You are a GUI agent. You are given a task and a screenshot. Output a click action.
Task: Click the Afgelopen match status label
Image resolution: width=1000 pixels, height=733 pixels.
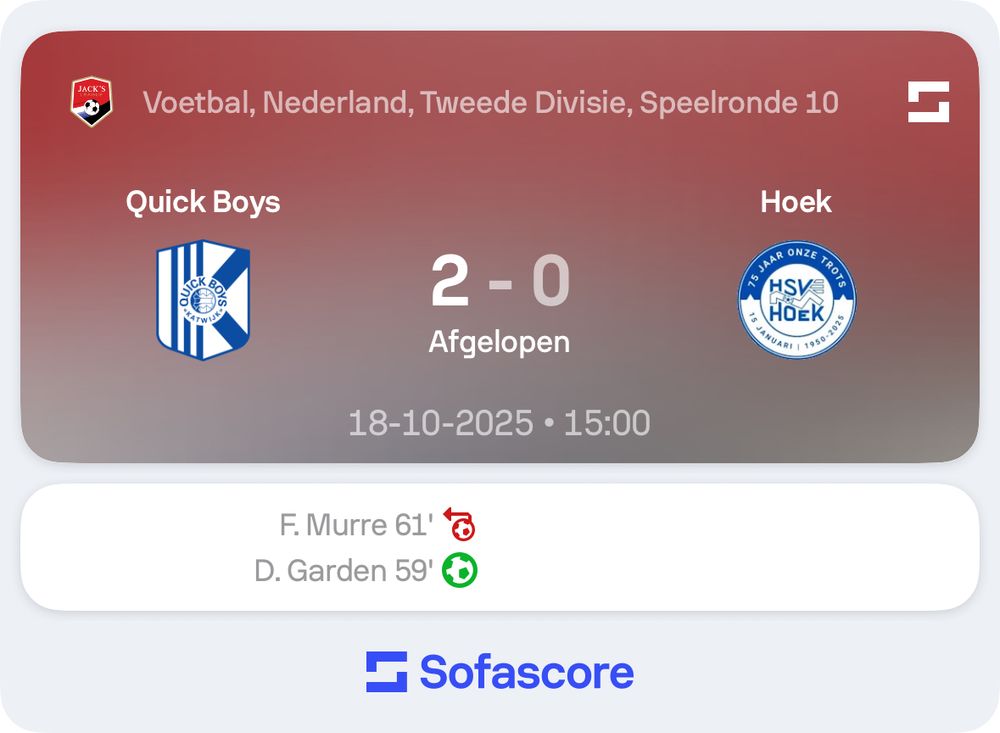(x=499, y=342)
